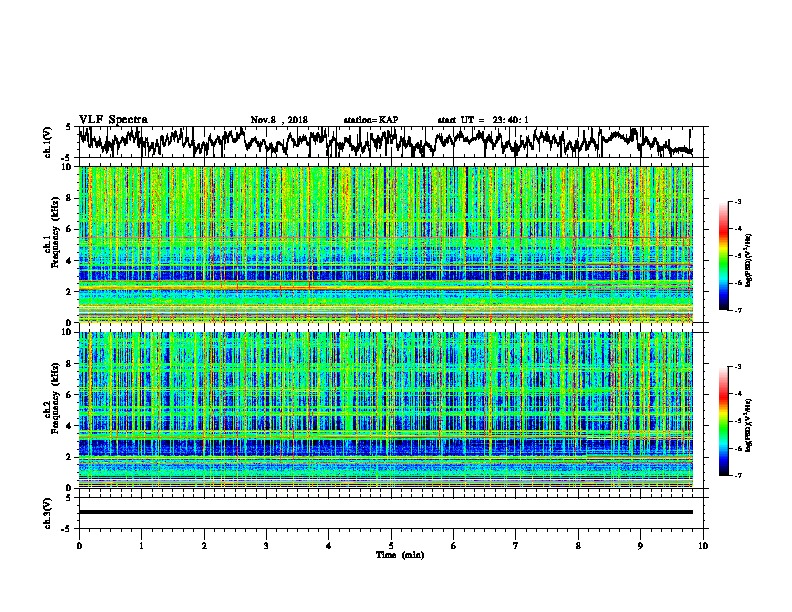Click the "start UT = 23:40: 1" label

click(483, 120)
